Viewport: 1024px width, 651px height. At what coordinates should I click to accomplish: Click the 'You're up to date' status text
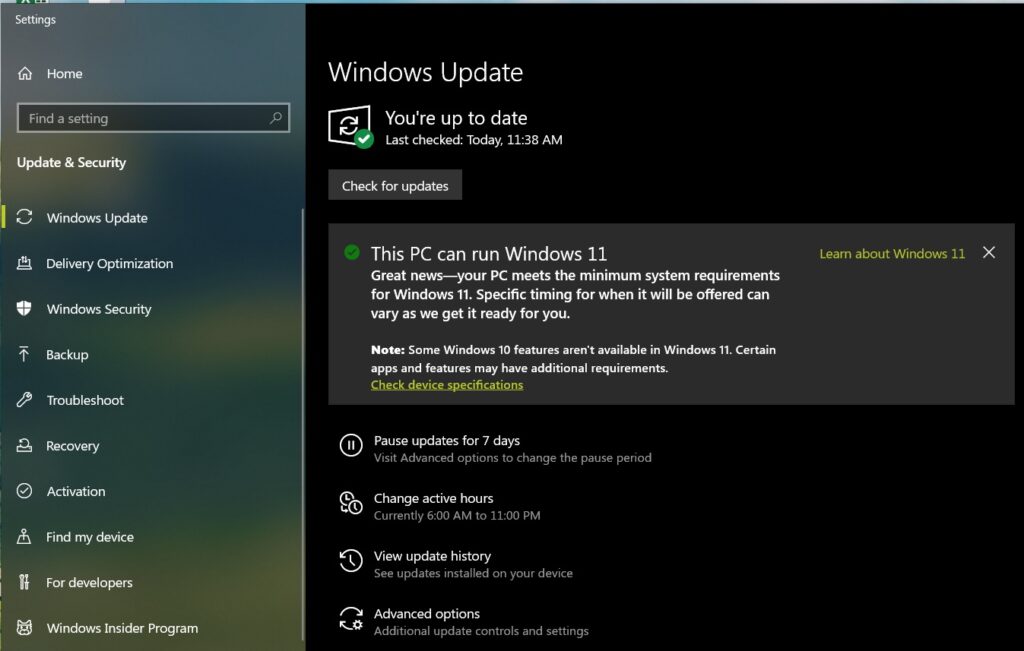pos(456,118)
